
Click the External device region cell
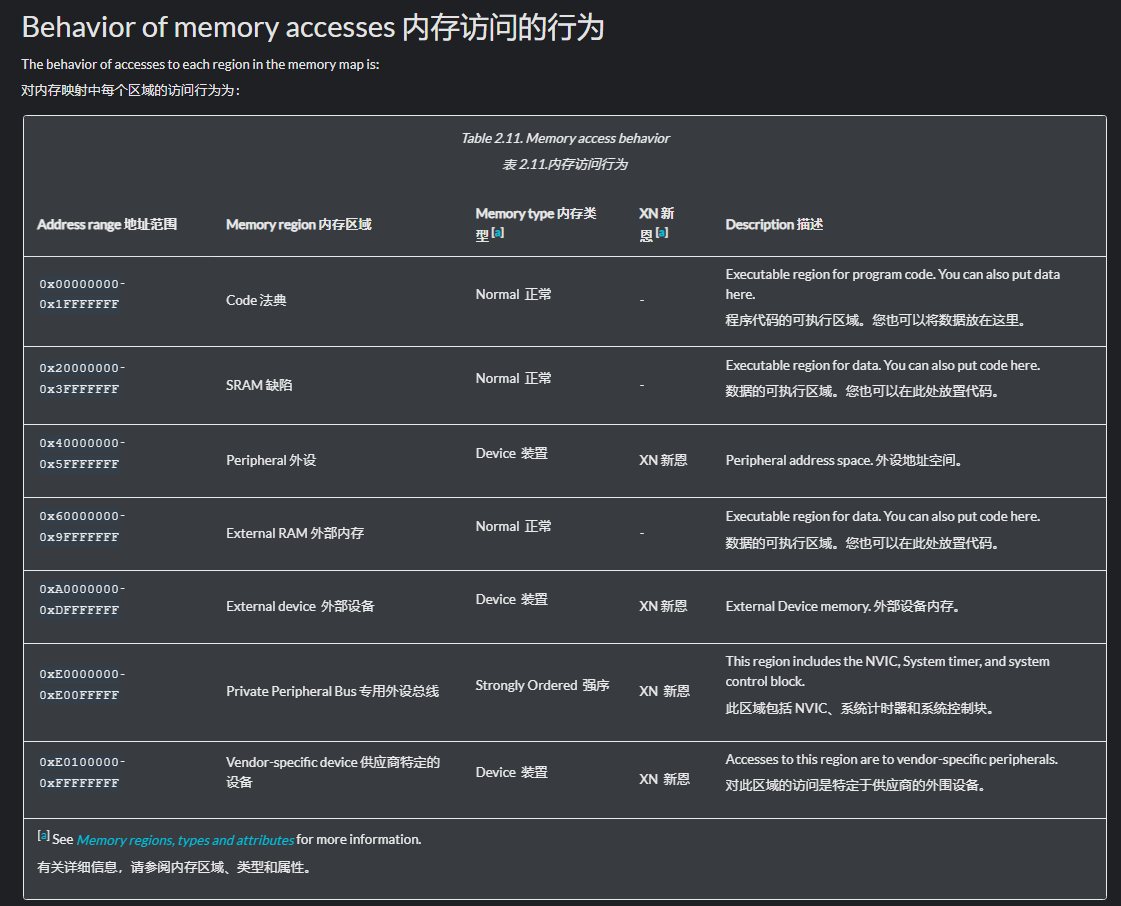tap(300, 607)
